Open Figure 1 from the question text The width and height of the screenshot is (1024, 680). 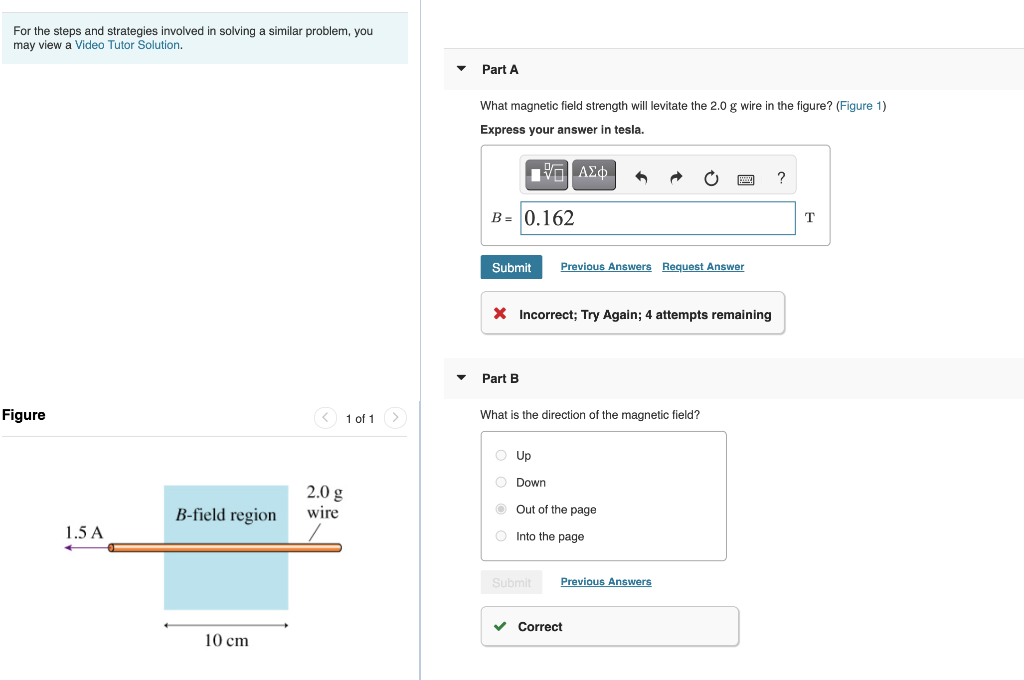pos(861,105)
